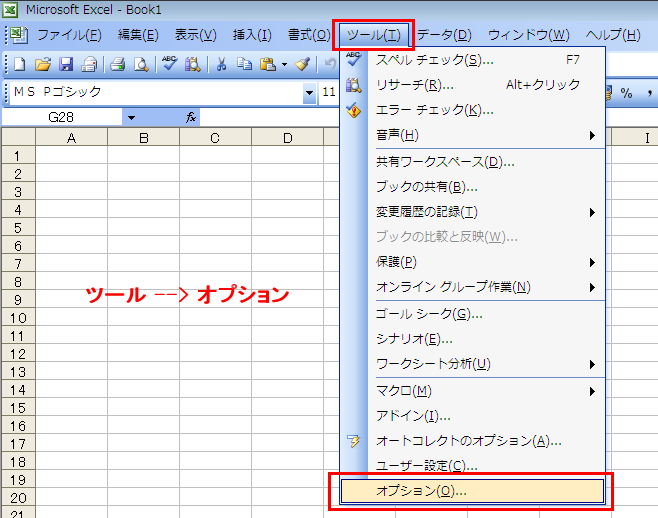Screen dimensions: 658x518
Task: Expand the オンライン グループ作業(N) submenu
Action: (592, 288)
